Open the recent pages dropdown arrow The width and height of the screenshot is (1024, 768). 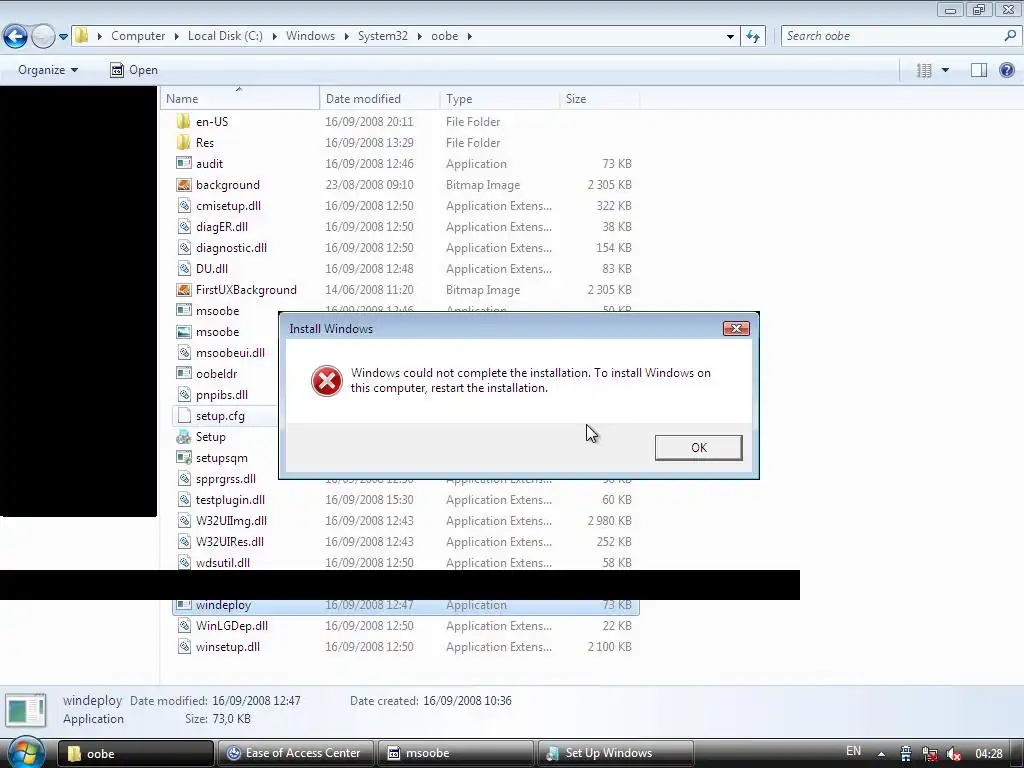(x=63, y=37)
